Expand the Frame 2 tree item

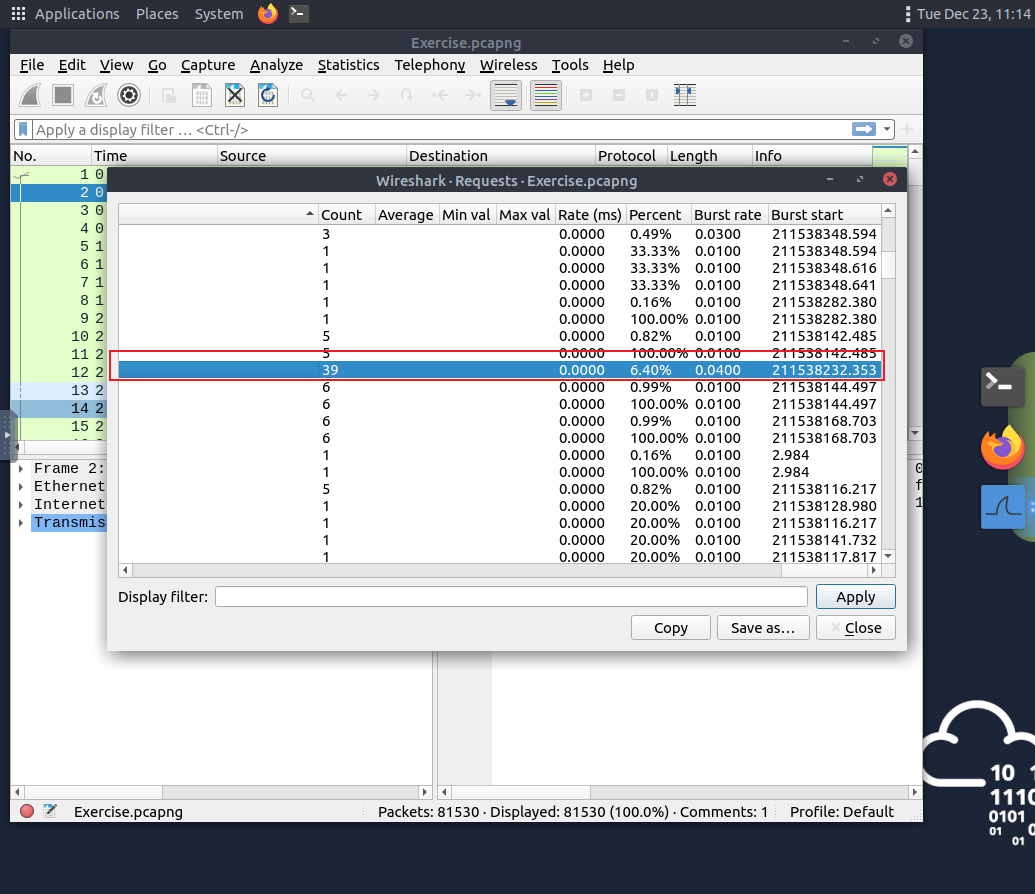click(x=21, y=469)
